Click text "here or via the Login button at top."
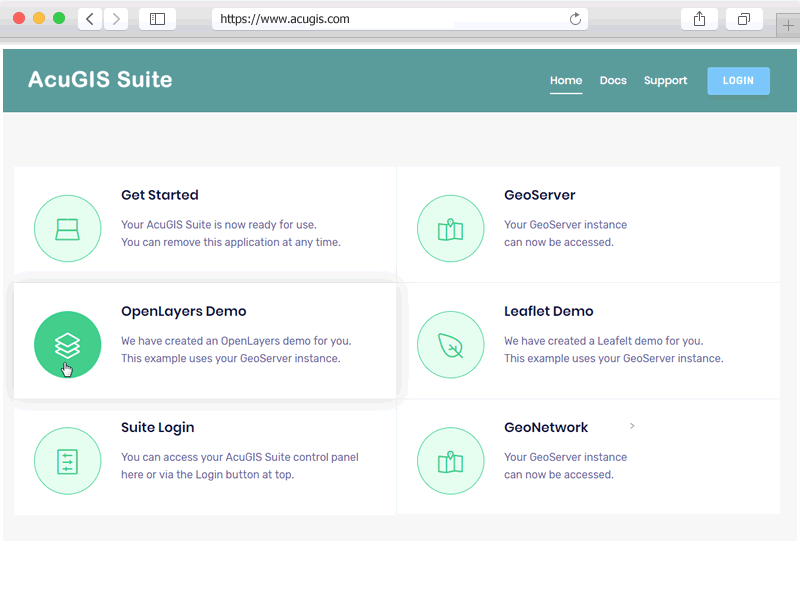 point(208,475)
